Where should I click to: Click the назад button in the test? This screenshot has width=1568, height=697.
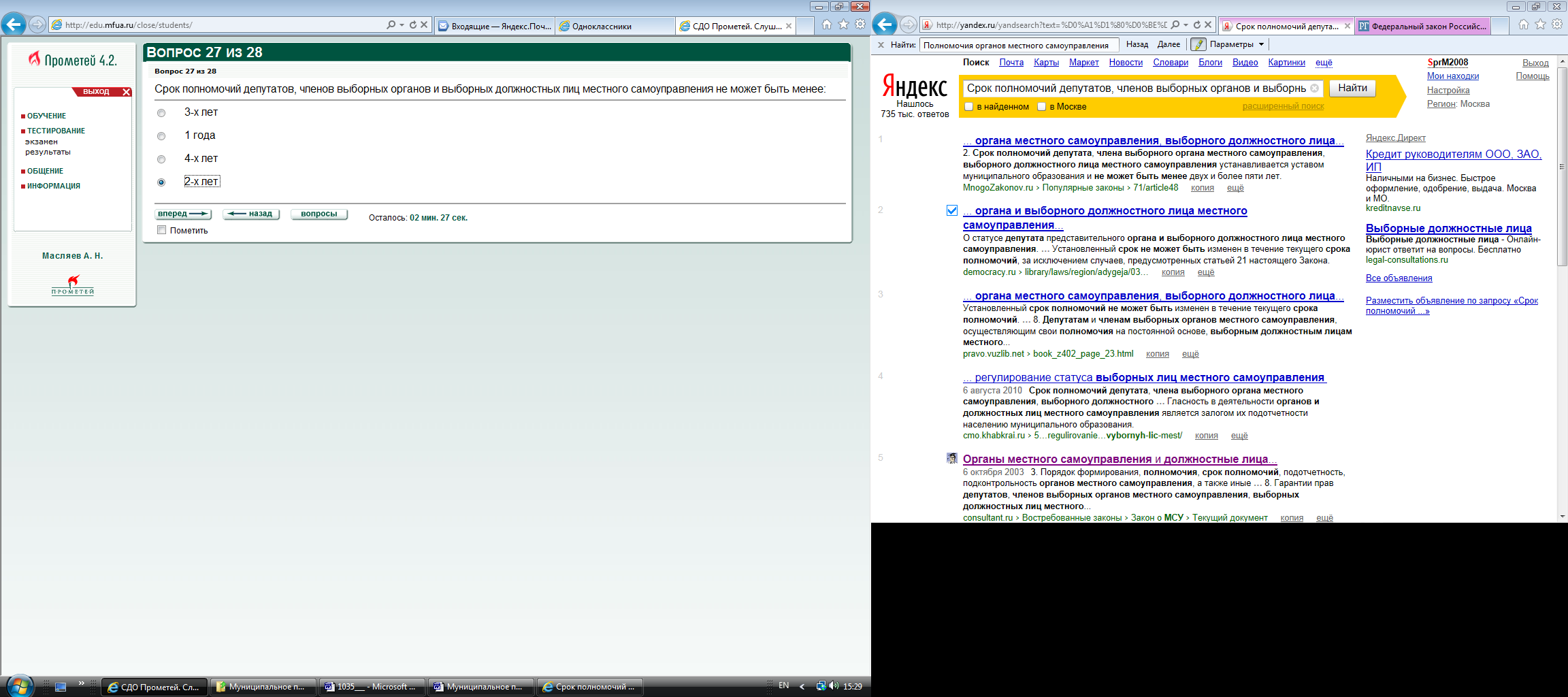click(251, 214)
